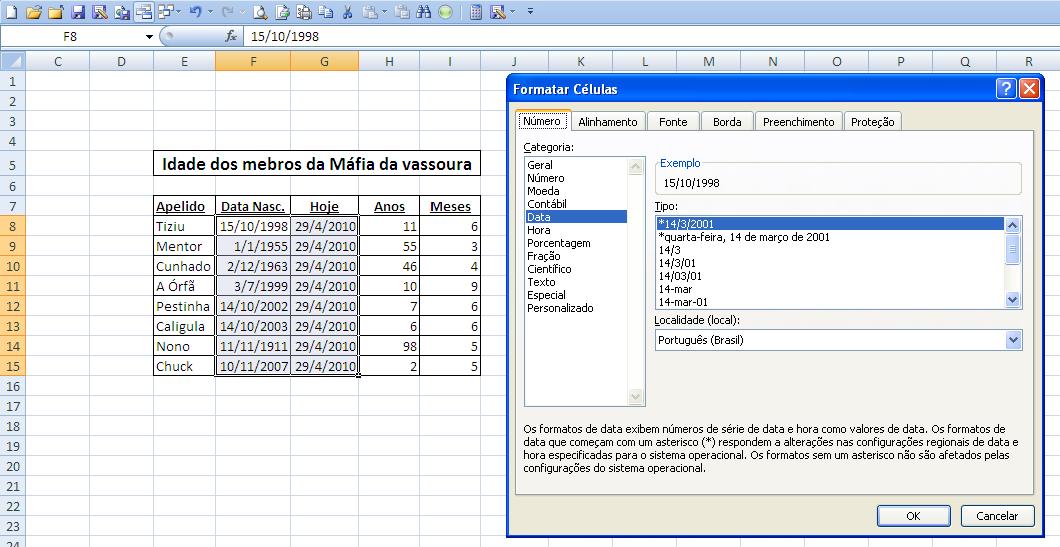Switch to the Número tab

(x=543, y=122)
